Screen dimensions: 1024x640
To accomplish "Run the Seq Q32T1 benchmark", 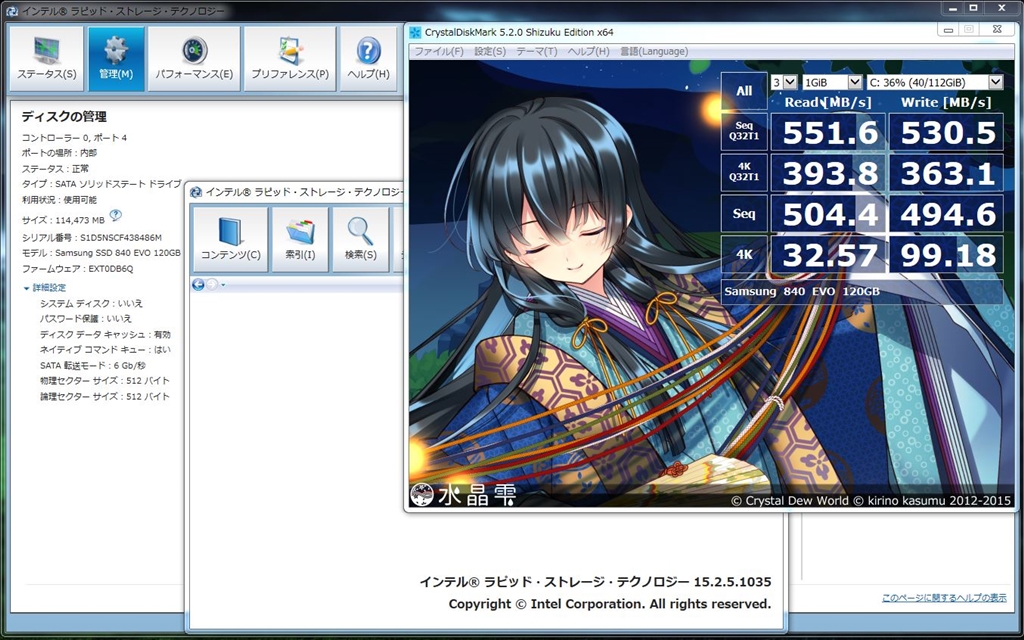I will (744, 132).
